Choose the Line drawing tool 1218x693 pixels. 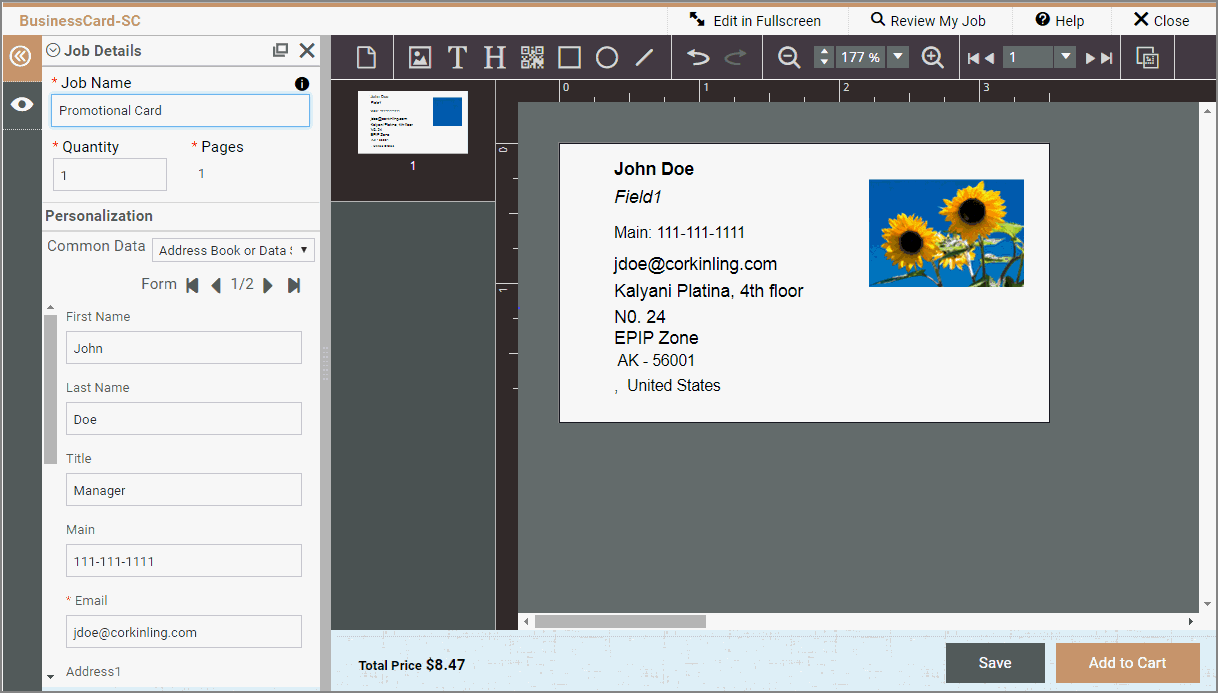coord(645,58)
